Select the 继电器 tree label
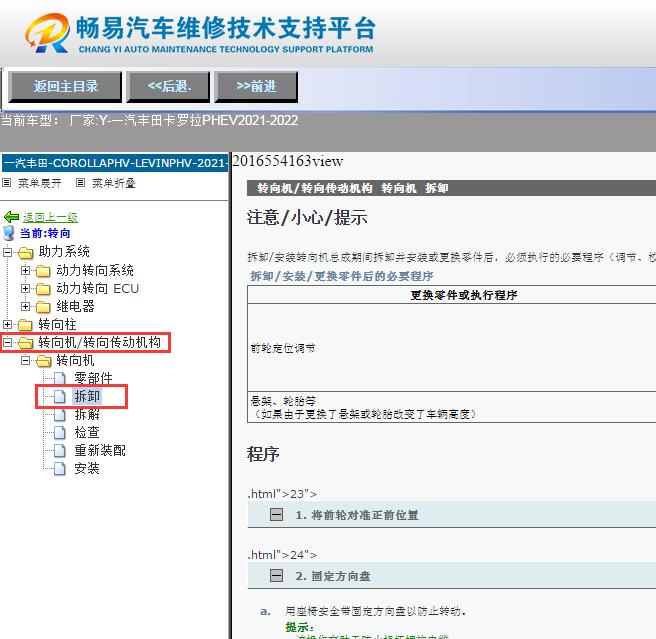 click(x=75, y=306)
